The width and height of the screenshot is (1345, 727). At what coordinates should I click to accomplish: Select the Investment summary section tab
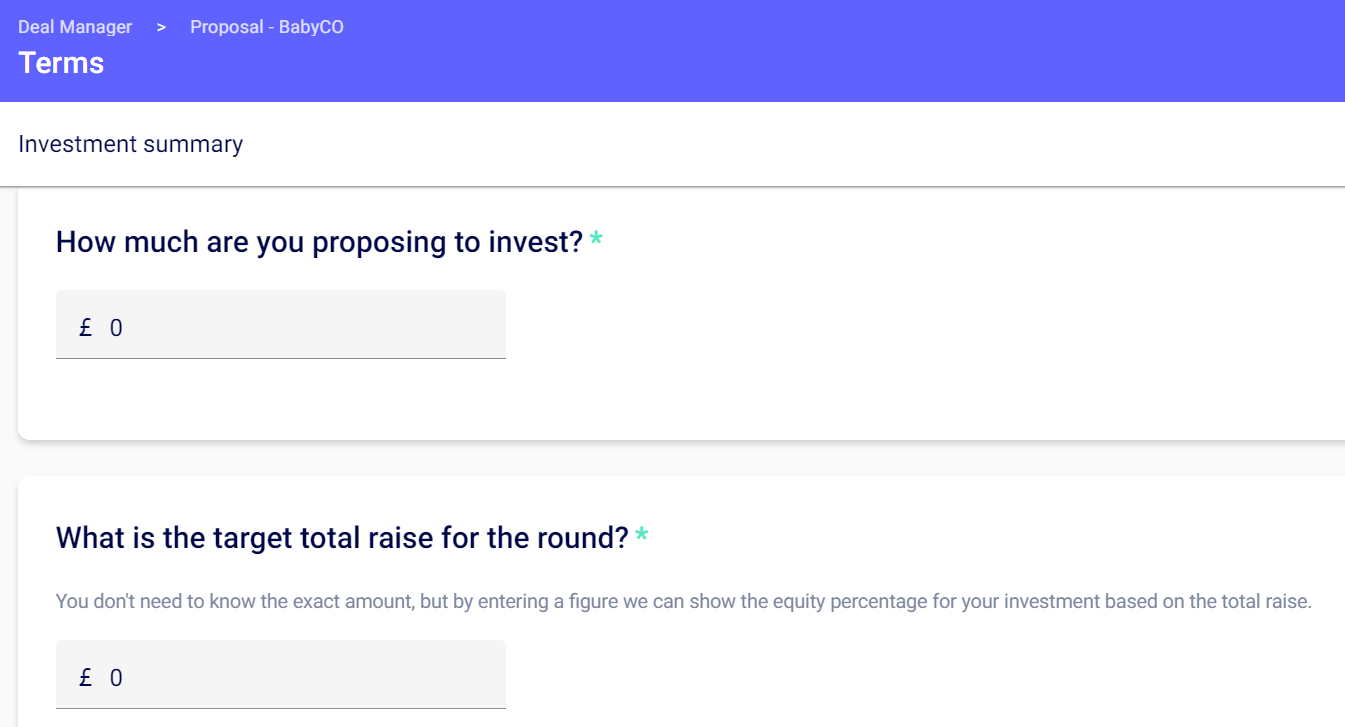click(x=130, y=144)
